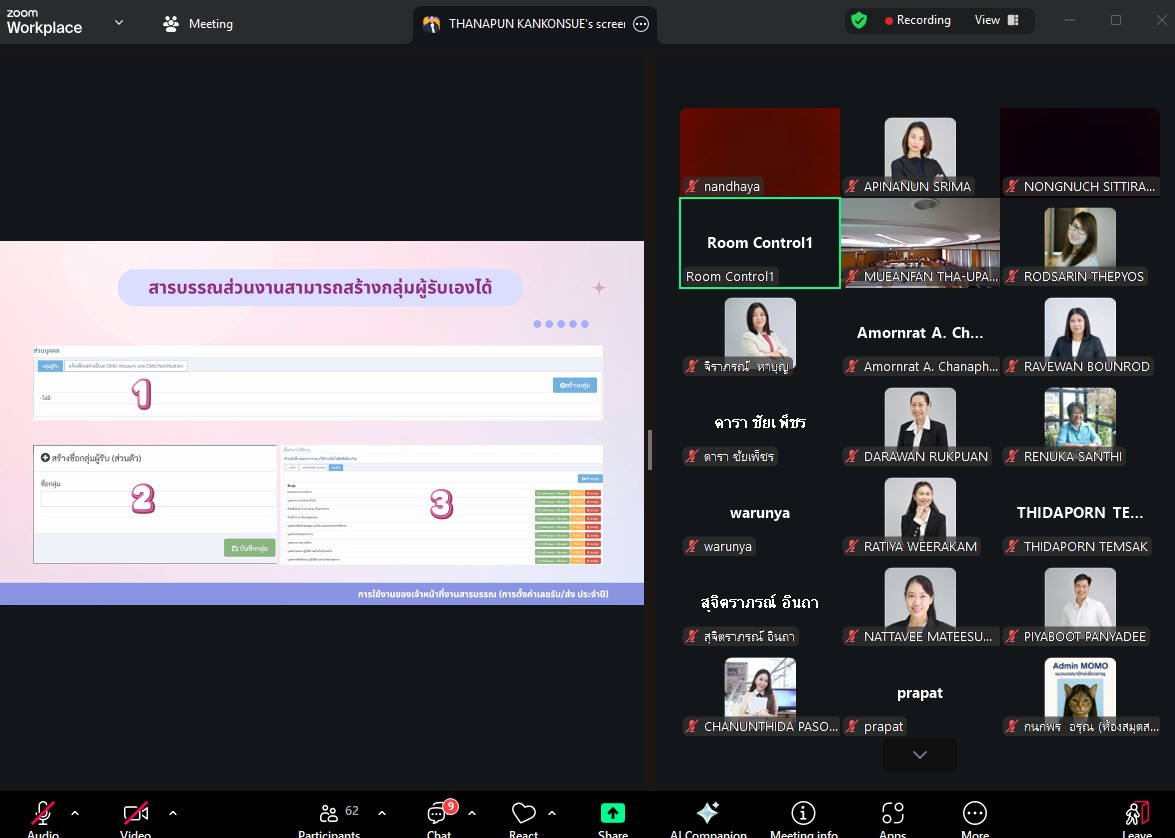Viewport: 1175px width, 838px height.
Task: Click muted mic icon on RAVEWAN BOUNROD tile
Action: click(1012, 367)
